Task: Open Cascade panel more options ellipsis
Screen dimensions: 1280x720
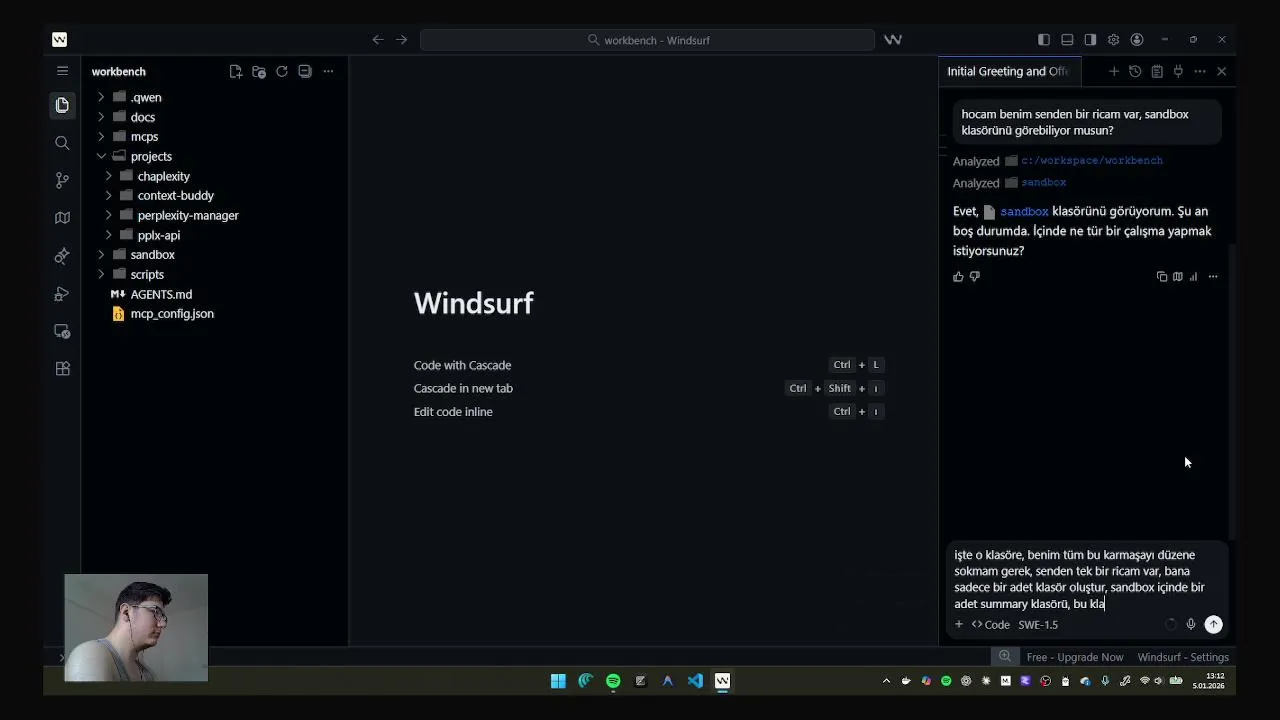Action: pyautogui.click(x=1200, y=71)
